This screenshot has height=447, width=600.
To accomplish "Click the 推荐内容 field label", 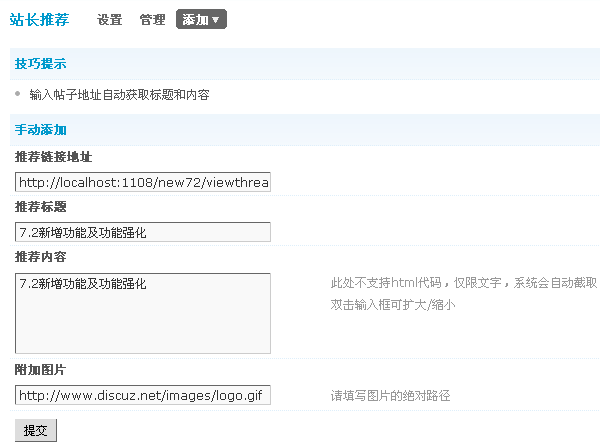I will pyautogui.click(x=40, y=257).
